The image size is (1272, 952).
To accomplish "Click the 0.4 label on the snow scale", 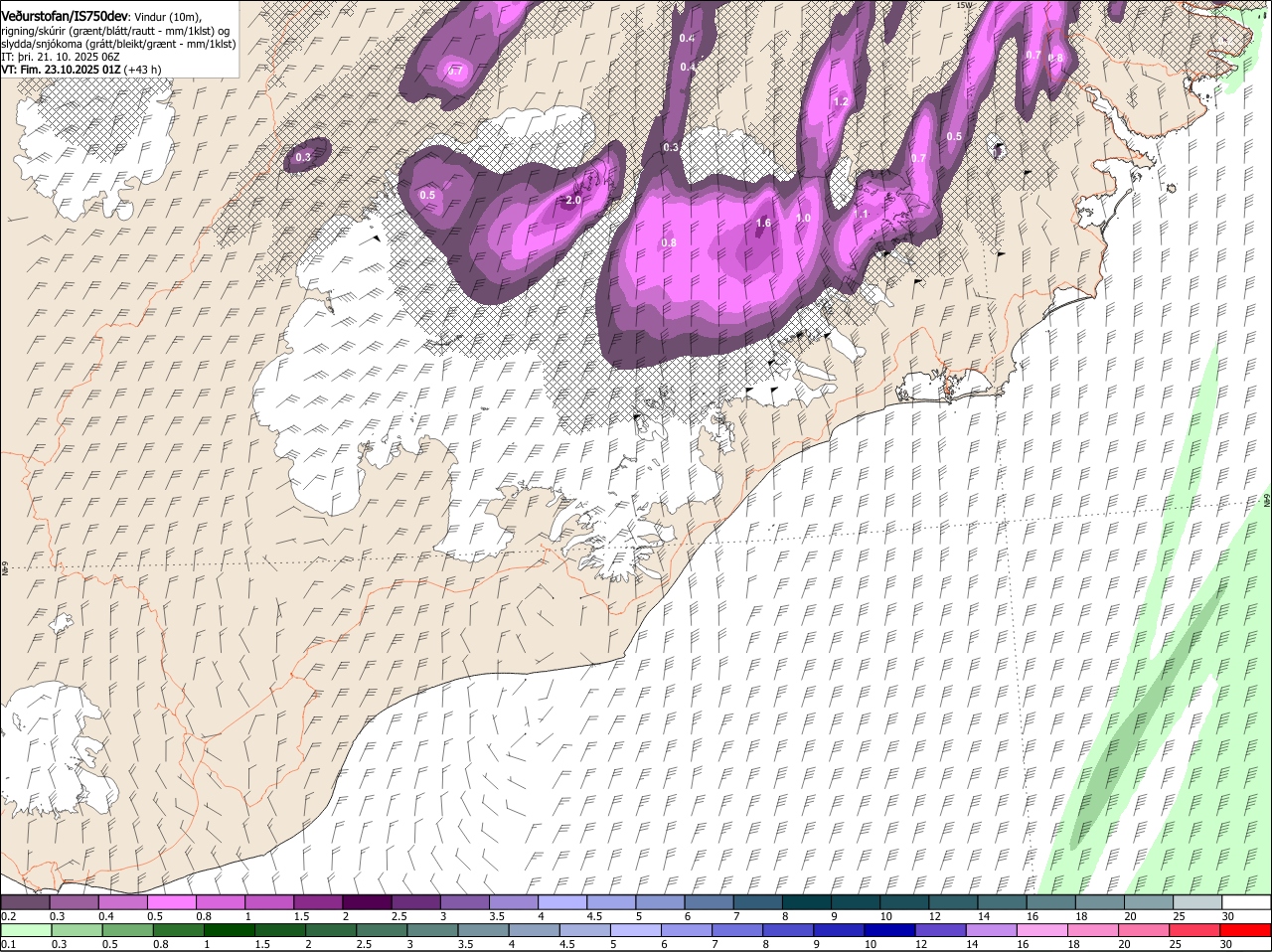I will (x=106, y=916).
